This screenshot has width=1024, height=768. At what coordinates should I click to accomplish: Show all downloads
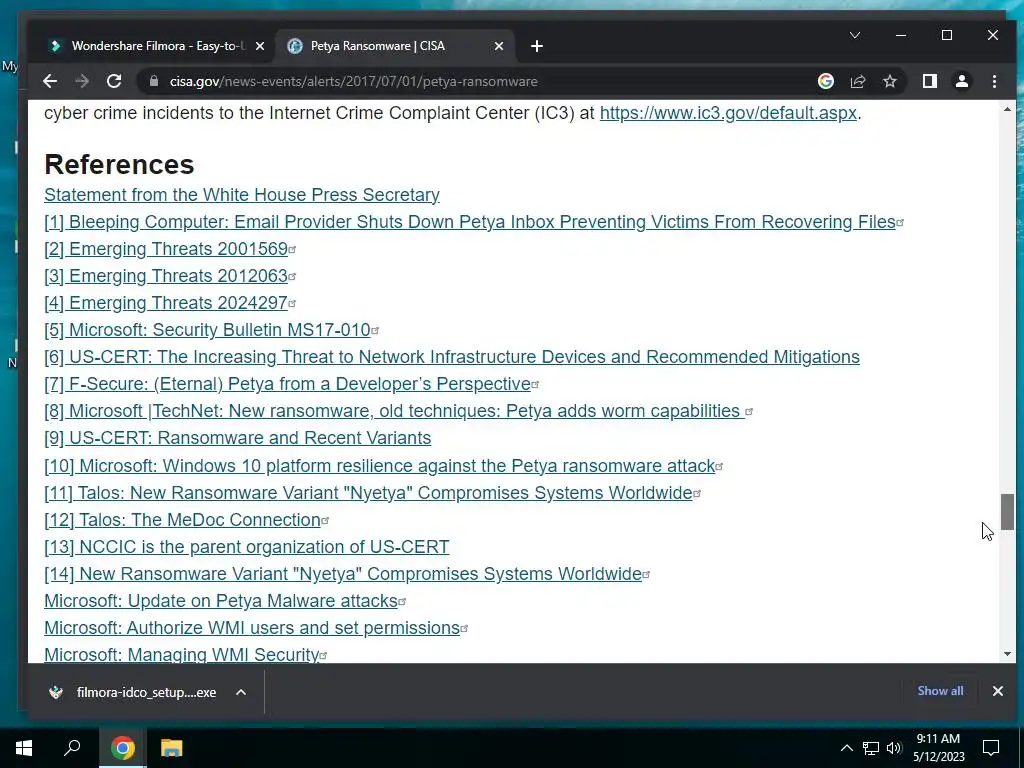coord(940,691)
